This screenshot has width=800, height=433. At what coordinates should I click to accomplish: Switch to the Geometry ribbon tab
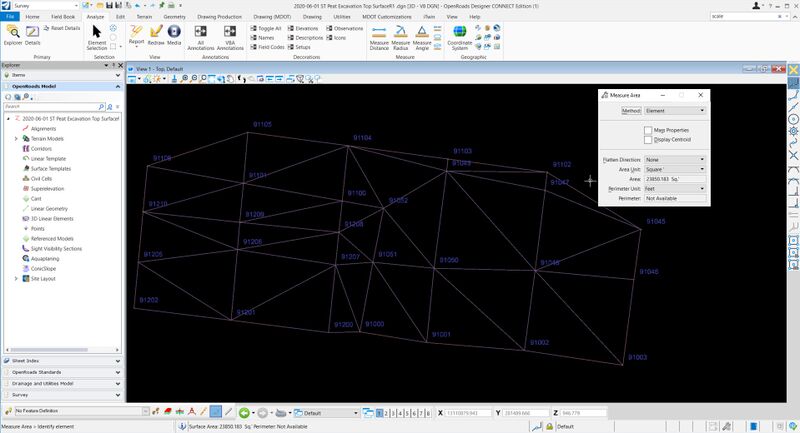click(x=174, y=16)
